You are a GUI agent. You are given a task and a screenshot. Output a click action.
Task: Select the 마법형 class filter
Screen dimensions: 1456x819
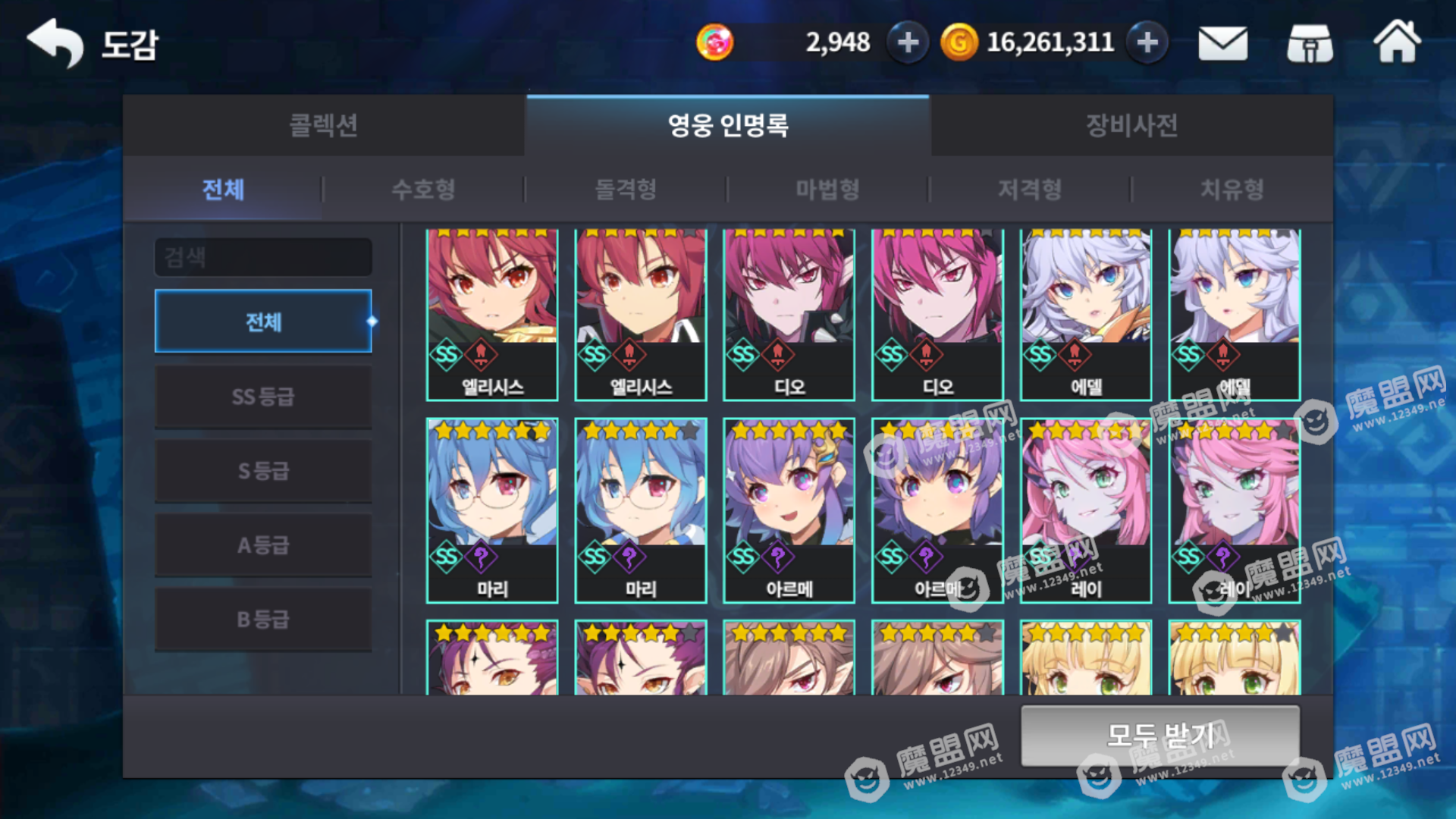point(827,189)
